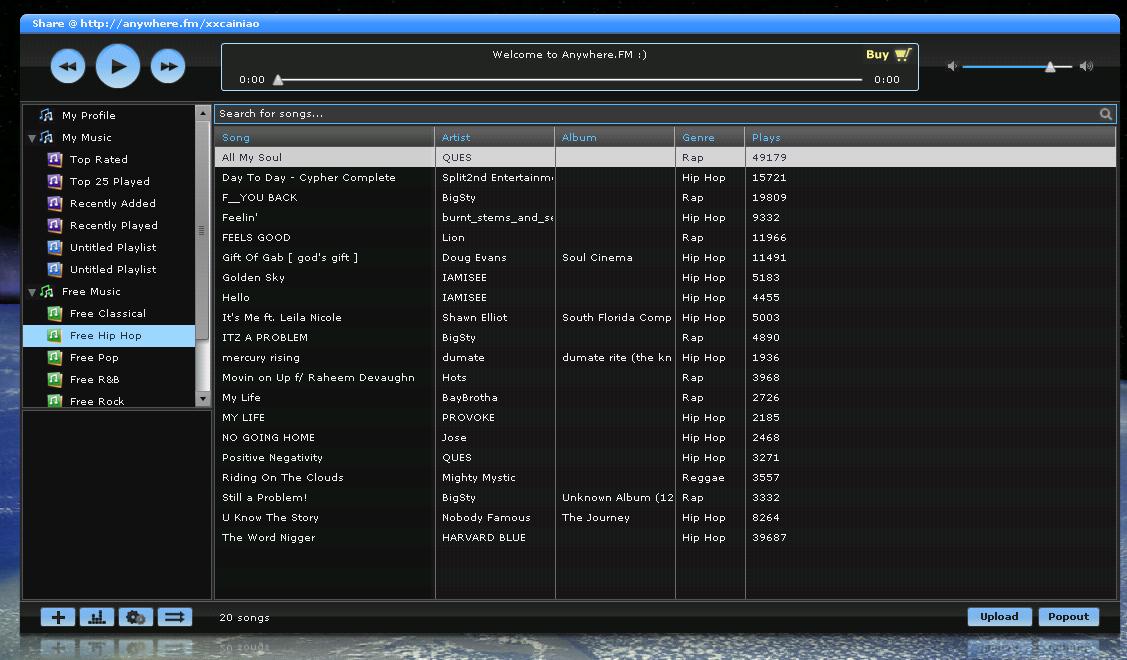Image resolution: width=1127 pixels, height=660 pixels.
Task: Select song Positive Negativity
Action: point(665,458)
